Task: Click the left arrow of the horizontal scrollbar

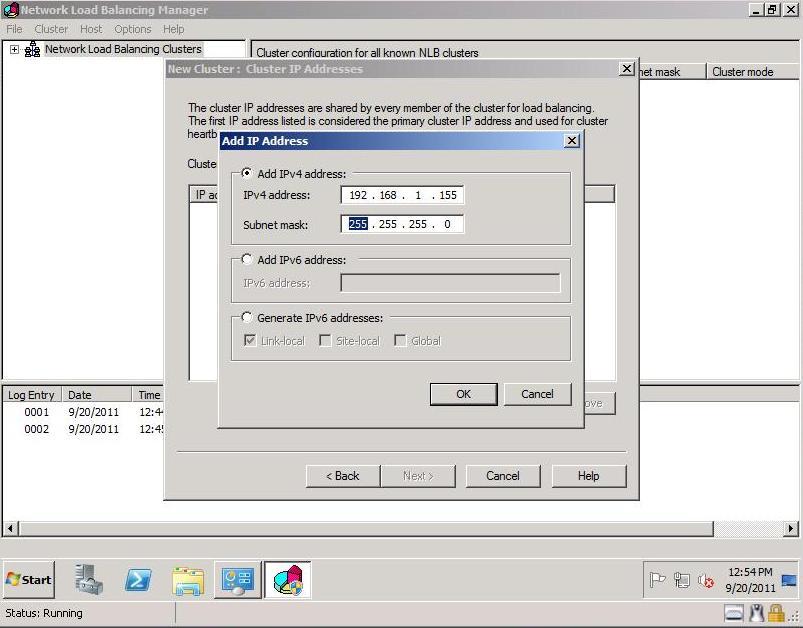Action: pyautogui.click(x=10, y=528)
